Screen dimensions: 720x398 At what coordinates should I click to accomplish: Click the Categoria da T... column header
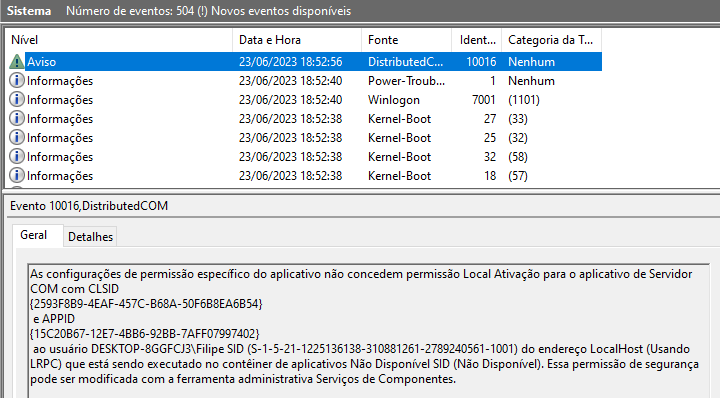coord(551,40)
